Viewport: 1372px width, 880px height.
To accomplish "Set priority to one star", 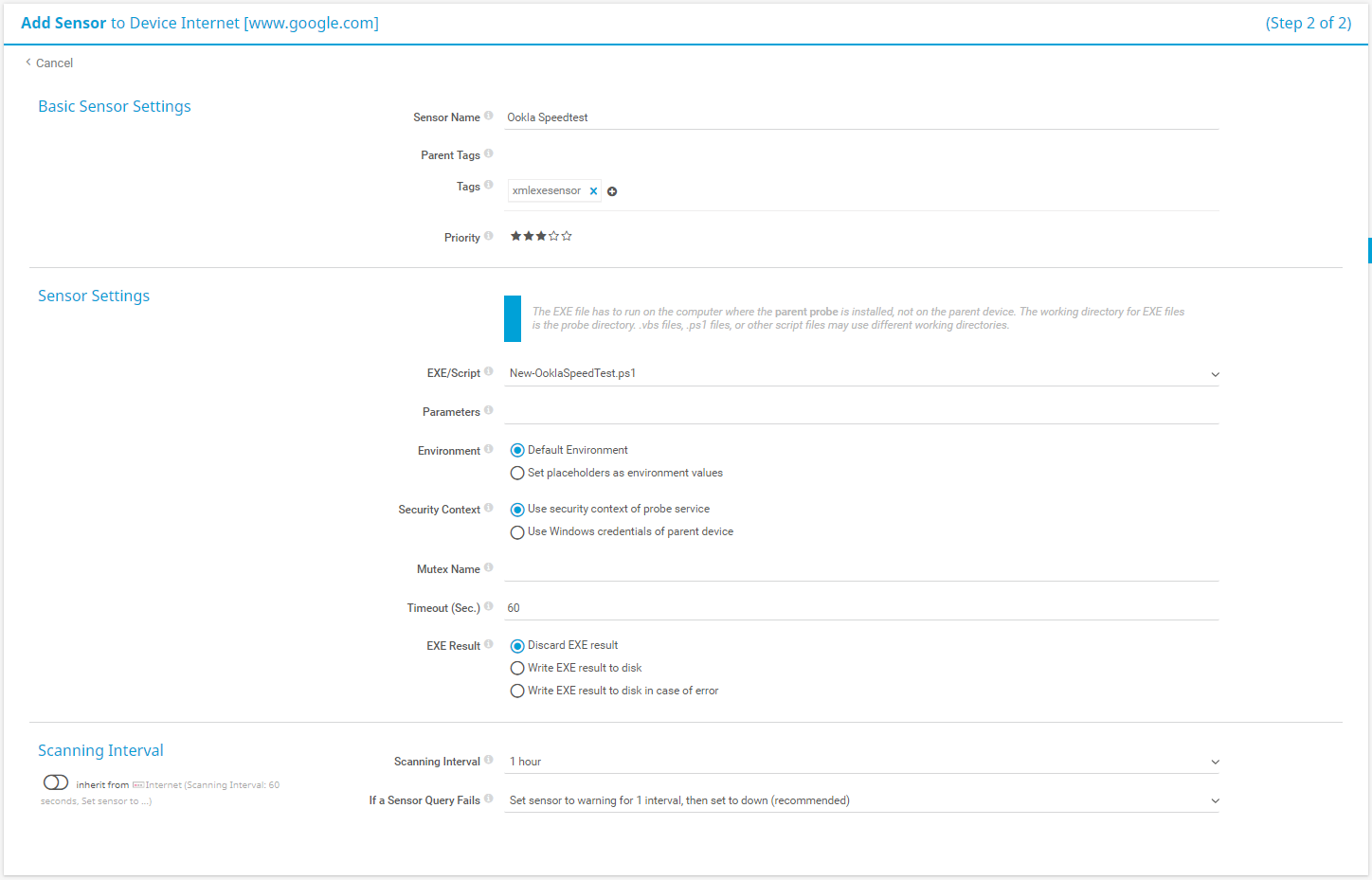I will click(x=516, y=236).
